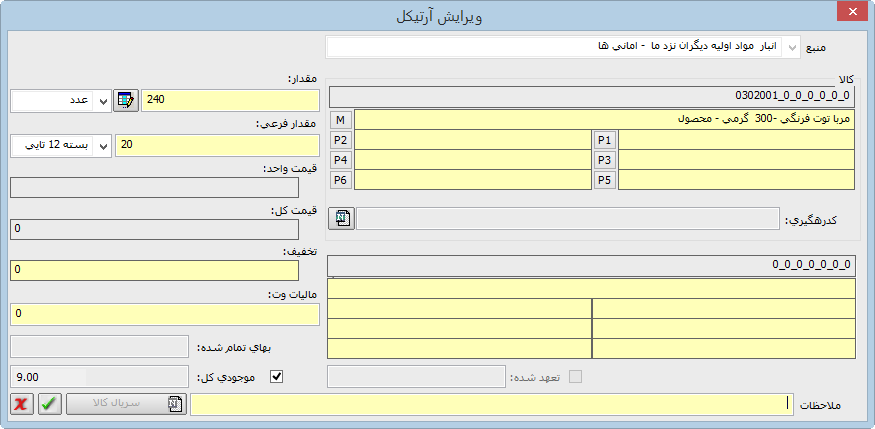This screenshot has height=429, width=875.
Task: Click the P5 parameter button
Action: point(605,180)
